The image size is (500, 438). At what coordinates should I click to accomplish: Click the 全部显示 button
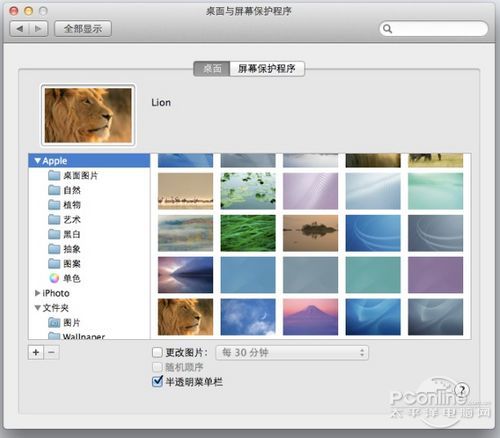83,29
